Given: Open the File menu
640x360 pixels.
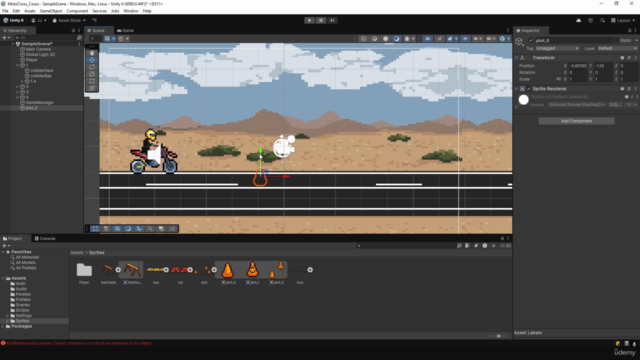Looking at the screenshot, I should point(5,11).
